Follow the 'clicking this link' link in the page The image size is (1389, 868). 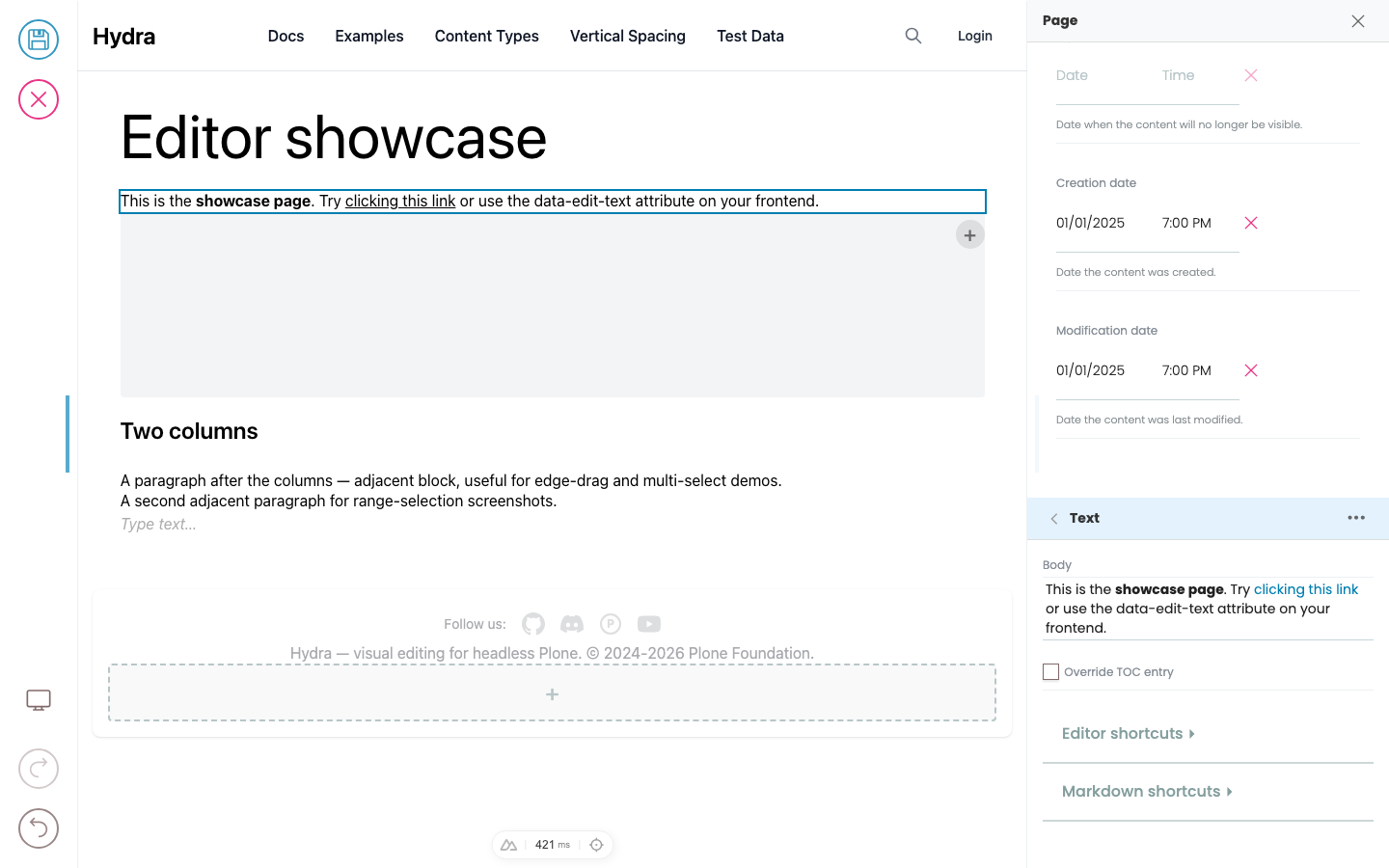400,201
